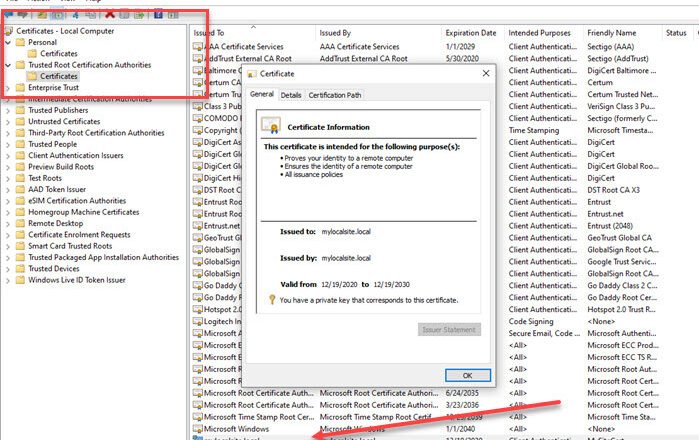Click the Forward arrow toolbar icon
The height and width of the screenshot is (440, 699).
(x=23, y=14)
